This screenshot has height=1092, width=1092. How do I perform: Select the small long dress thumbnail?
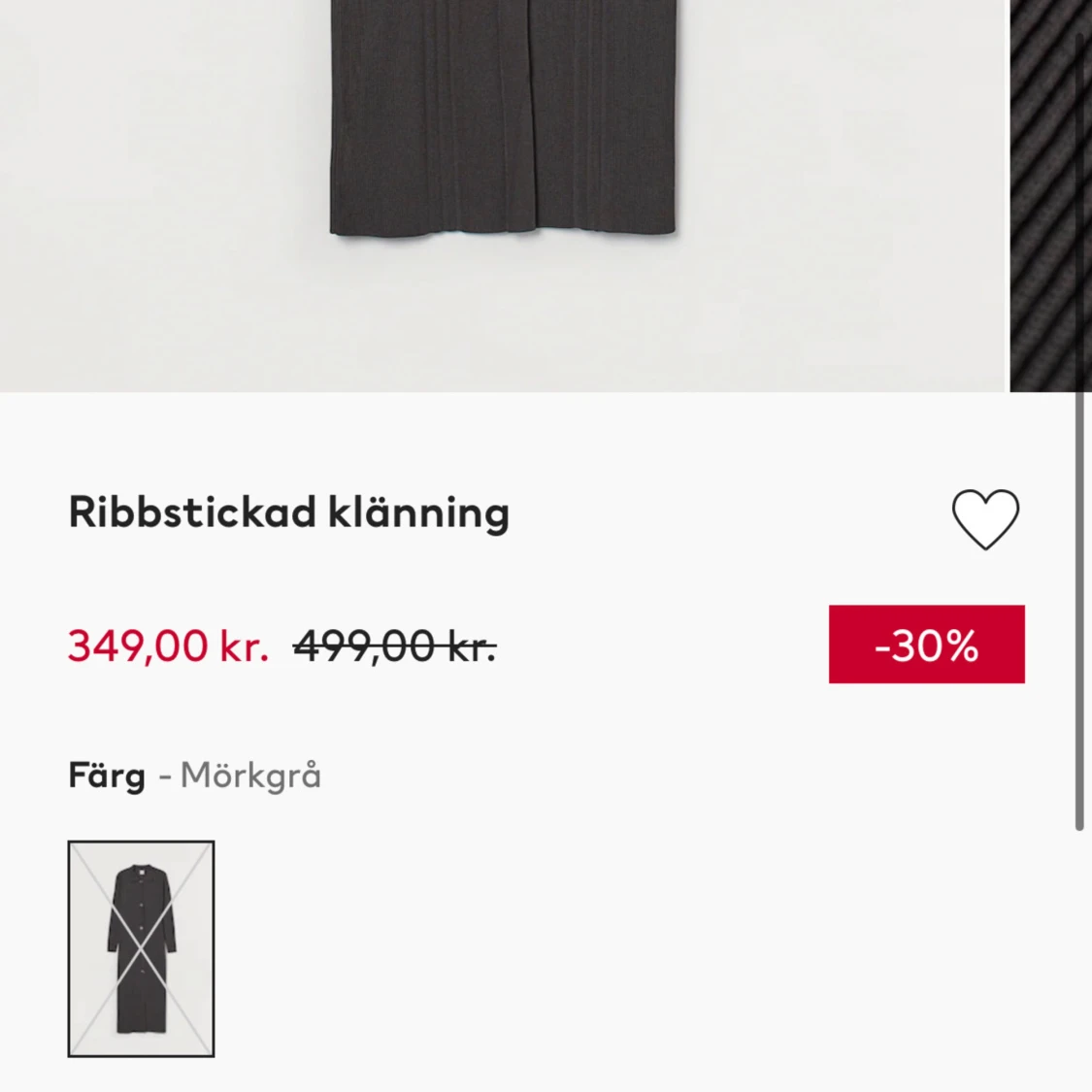142,948
